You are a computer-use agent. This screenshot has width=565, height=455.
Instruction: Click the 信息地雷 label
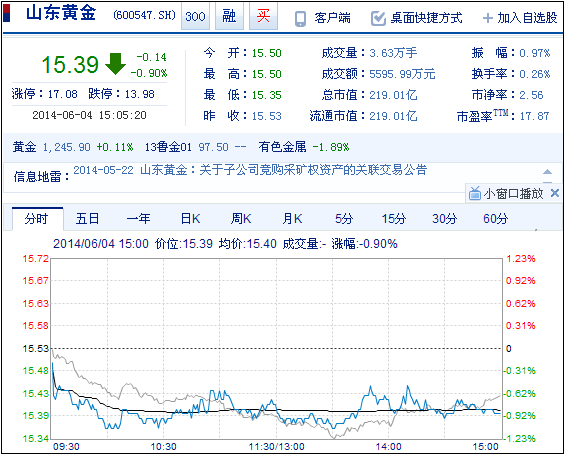[x=41, y=177]
